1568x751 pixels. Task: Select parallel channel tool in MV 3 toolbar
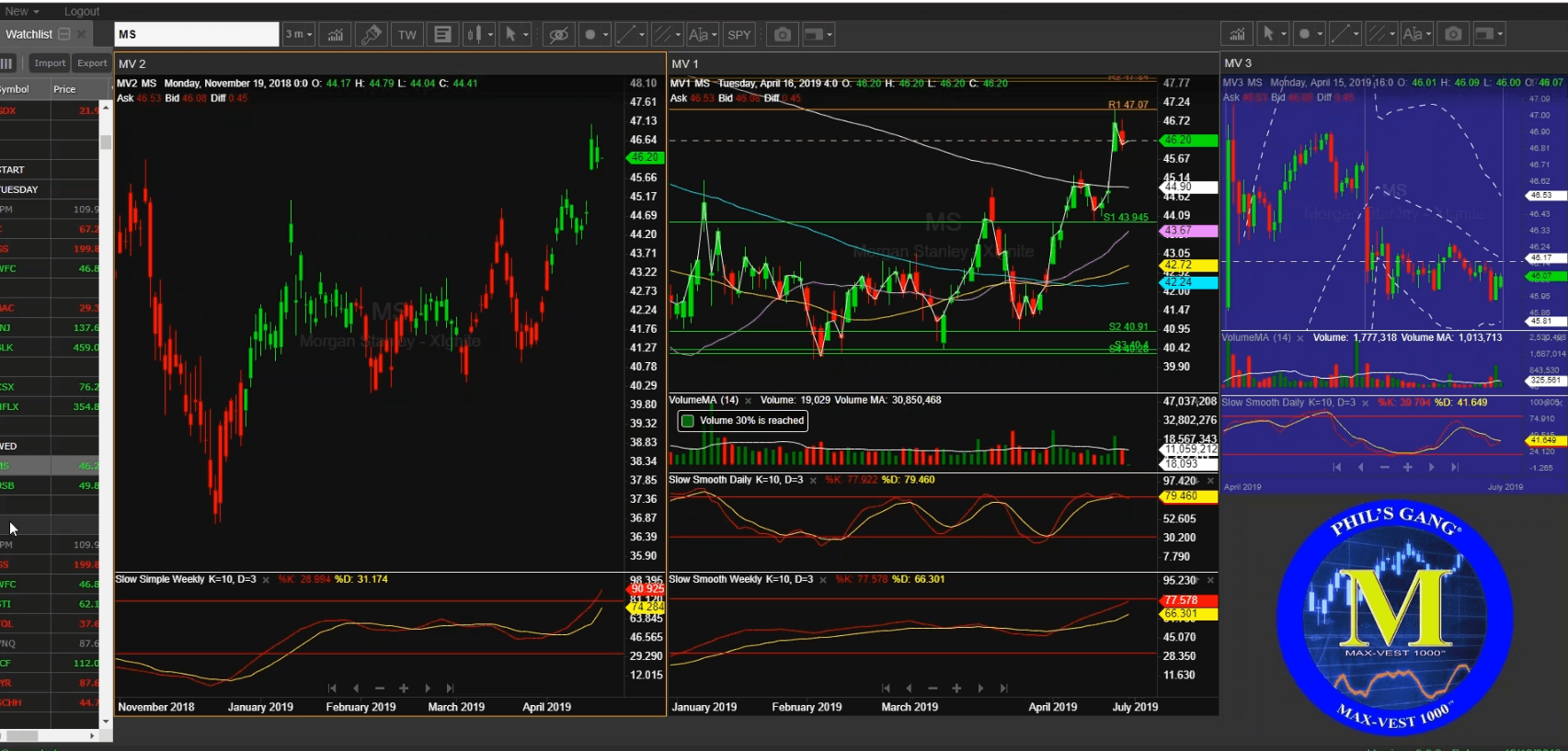coord(1376,35)
